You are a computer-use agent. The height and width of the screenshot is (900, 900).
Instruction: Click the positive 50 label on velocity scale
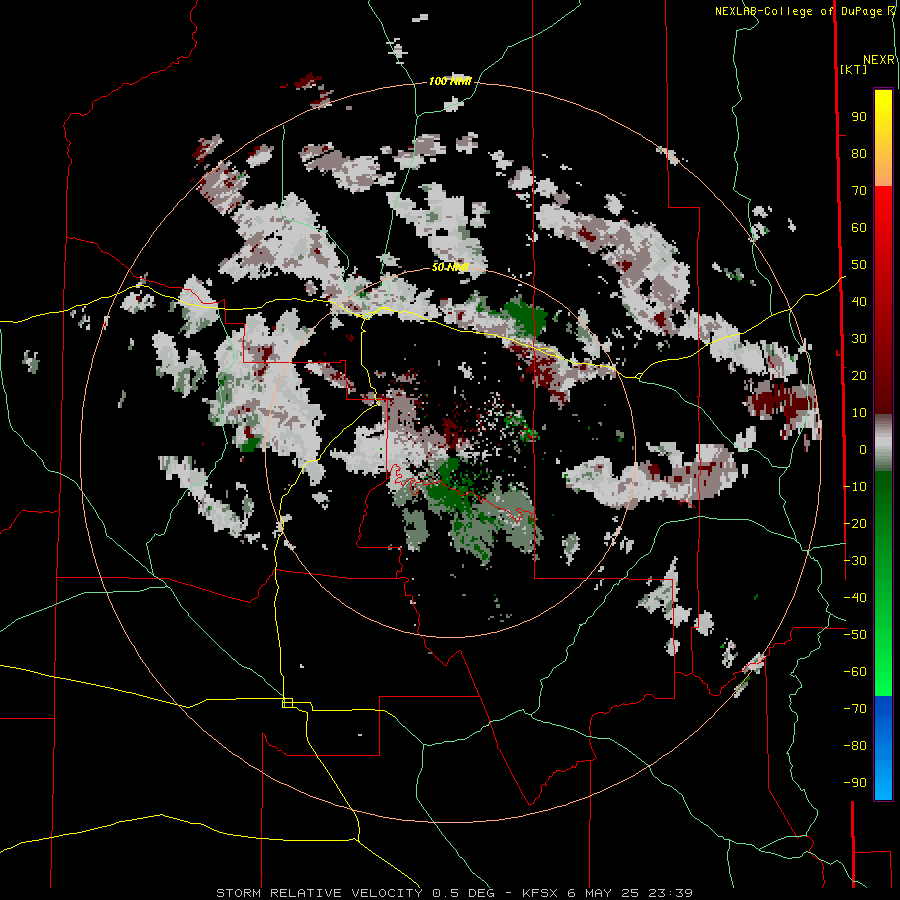859,265
